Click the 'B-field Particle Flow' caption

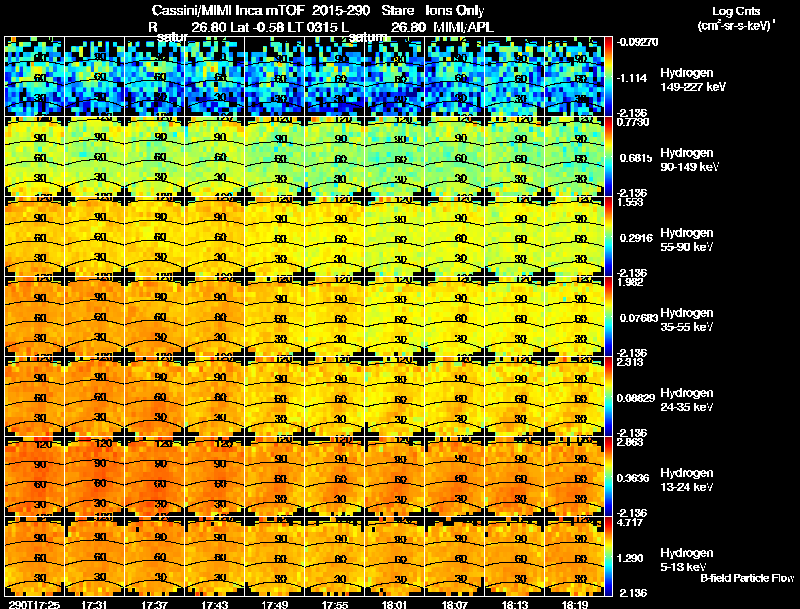pyautogui.click(x=747, y=578)
